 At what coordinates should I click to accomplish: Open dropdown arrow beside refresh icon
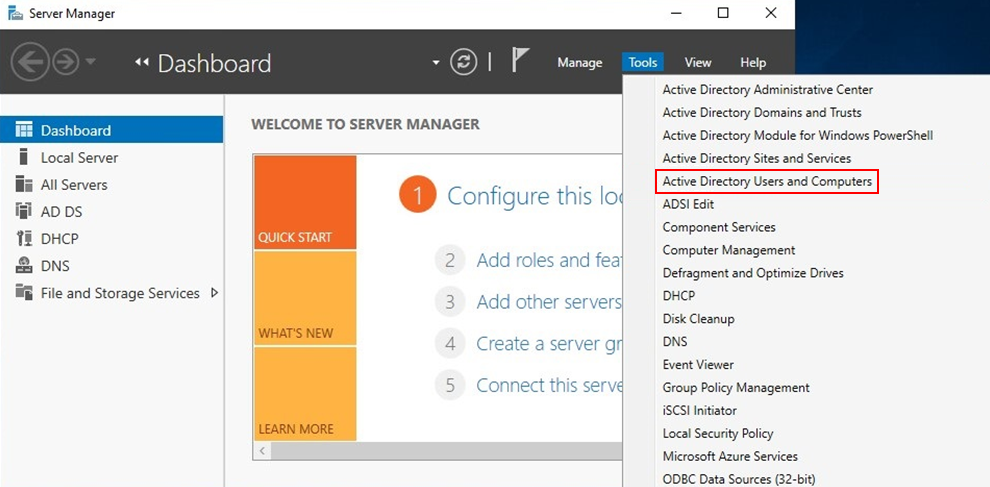[x=436, y=63]
